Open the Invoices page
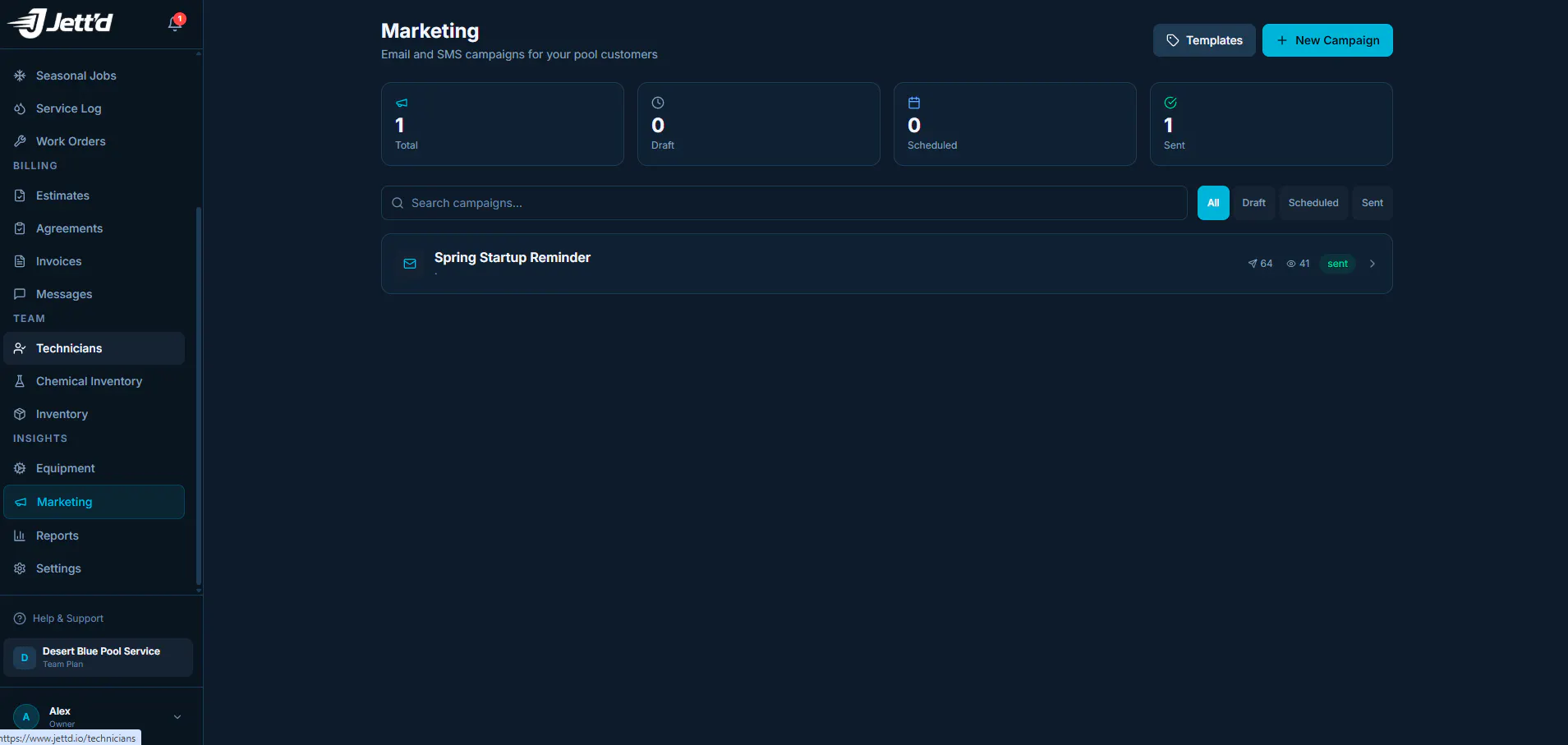Screen dimensions: 1568x745 [94, 261]
